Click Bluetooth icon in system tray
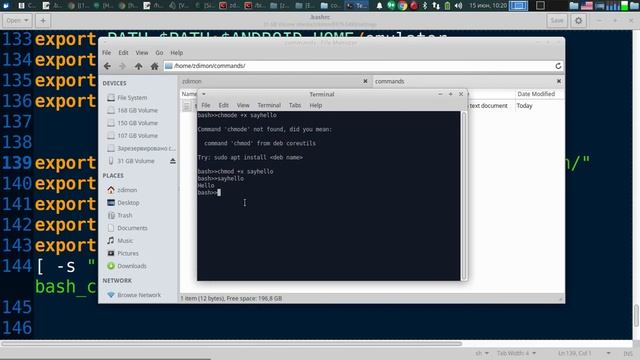Screen dimensions: 640x360 click(424, 5)
